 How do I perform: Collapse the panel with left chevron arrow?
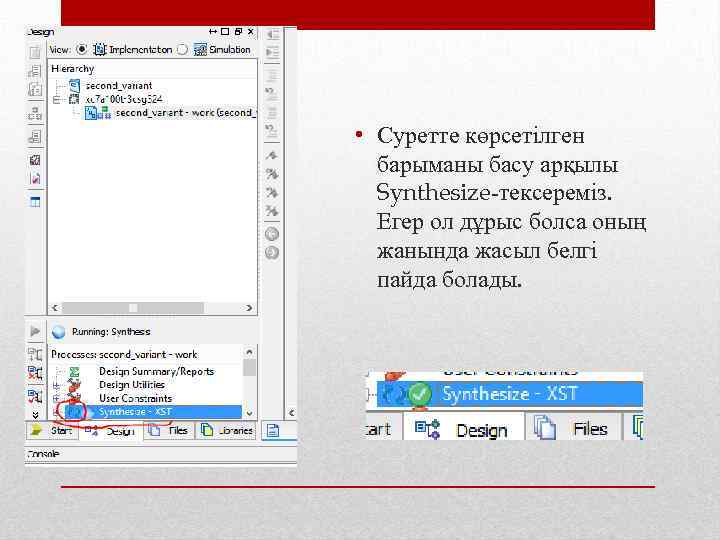click(x=291, y=413)
